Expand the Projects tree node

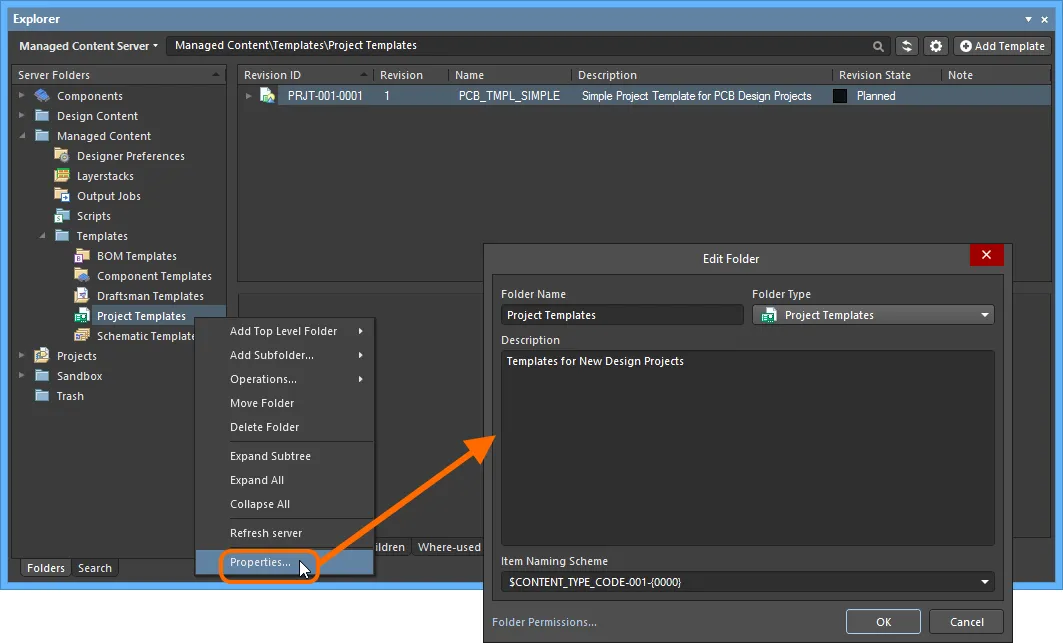coord(22,355)
